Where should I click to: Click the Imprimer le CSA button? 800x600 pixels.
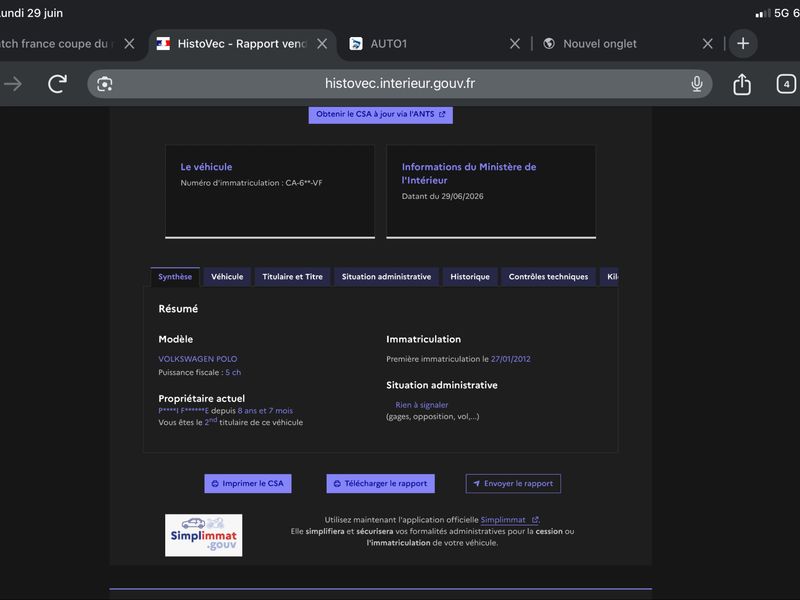tap(248, 483)
